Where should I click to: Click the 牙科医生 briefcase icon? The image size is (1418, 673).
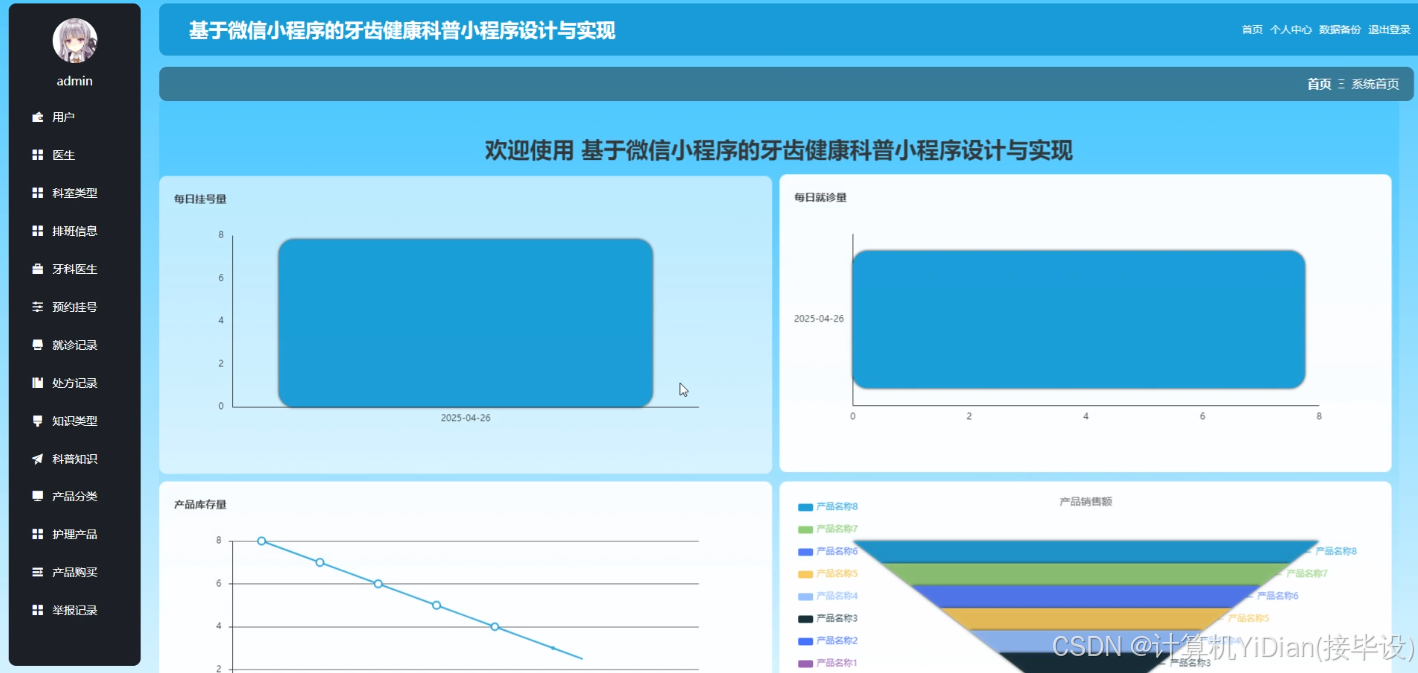pos(37,269)
